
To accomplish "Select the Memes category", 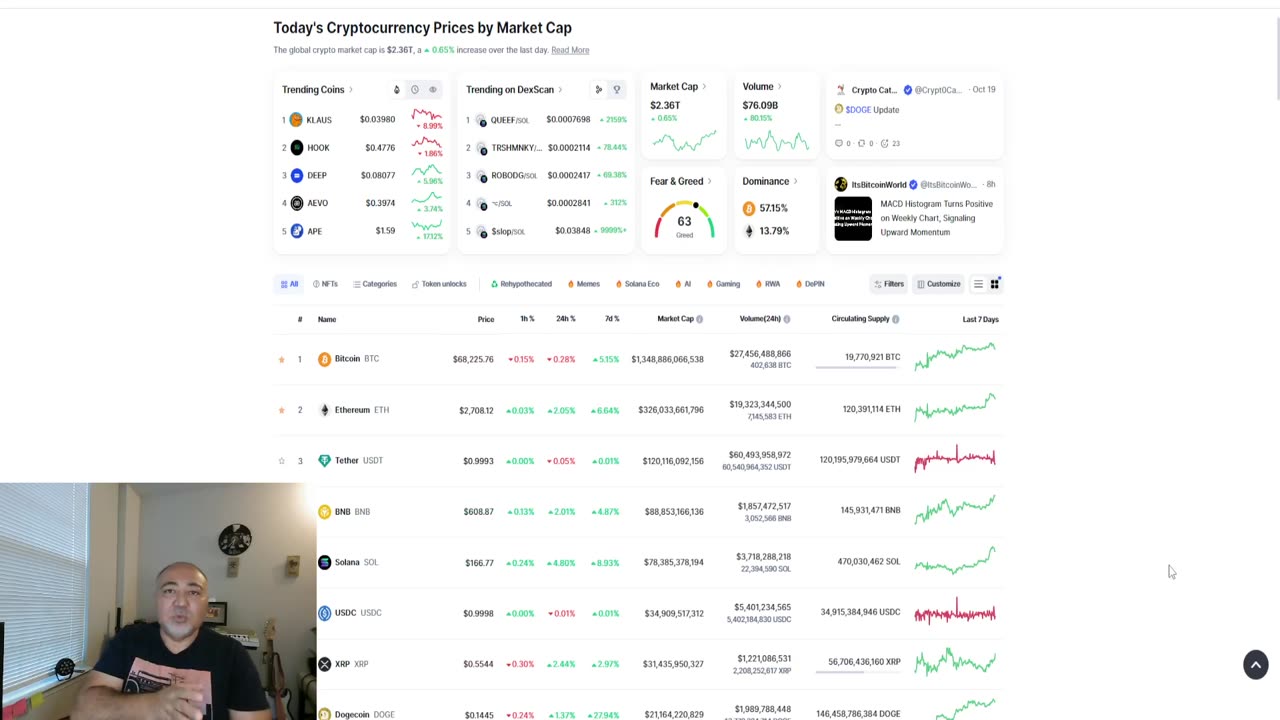I will tap(584, 284).
